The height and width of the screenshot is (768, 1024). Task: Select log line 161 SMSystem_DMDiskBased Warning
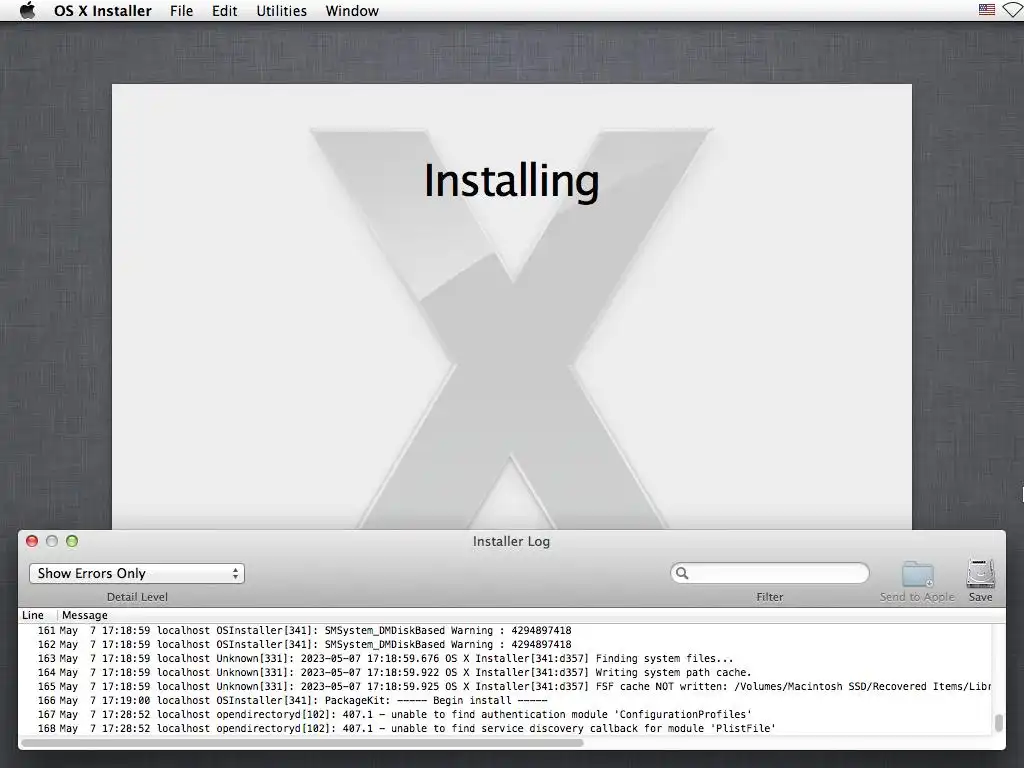point(506,630)
